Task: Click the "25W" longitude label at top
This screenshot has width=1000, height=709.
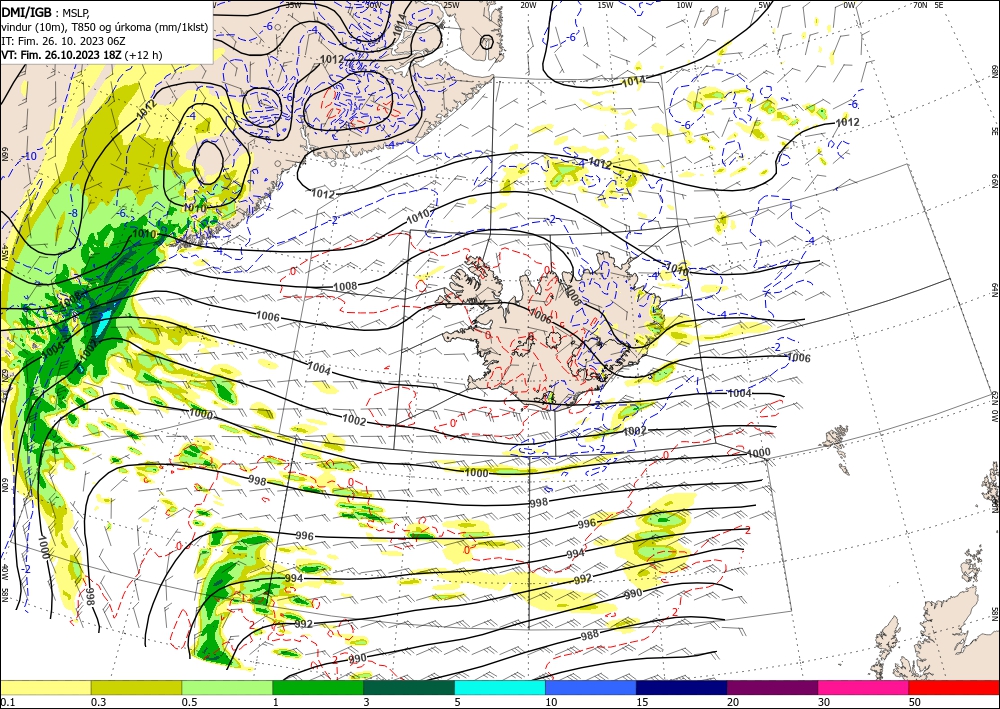Action: click(450, 5)
